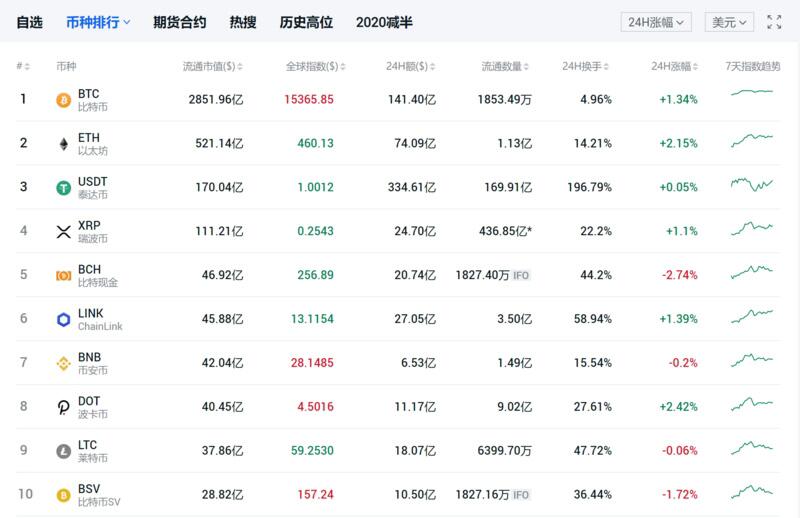This screenshot has height=518, width=800.
Task: Sort by 24H换手 column
Action: [585, 66]
